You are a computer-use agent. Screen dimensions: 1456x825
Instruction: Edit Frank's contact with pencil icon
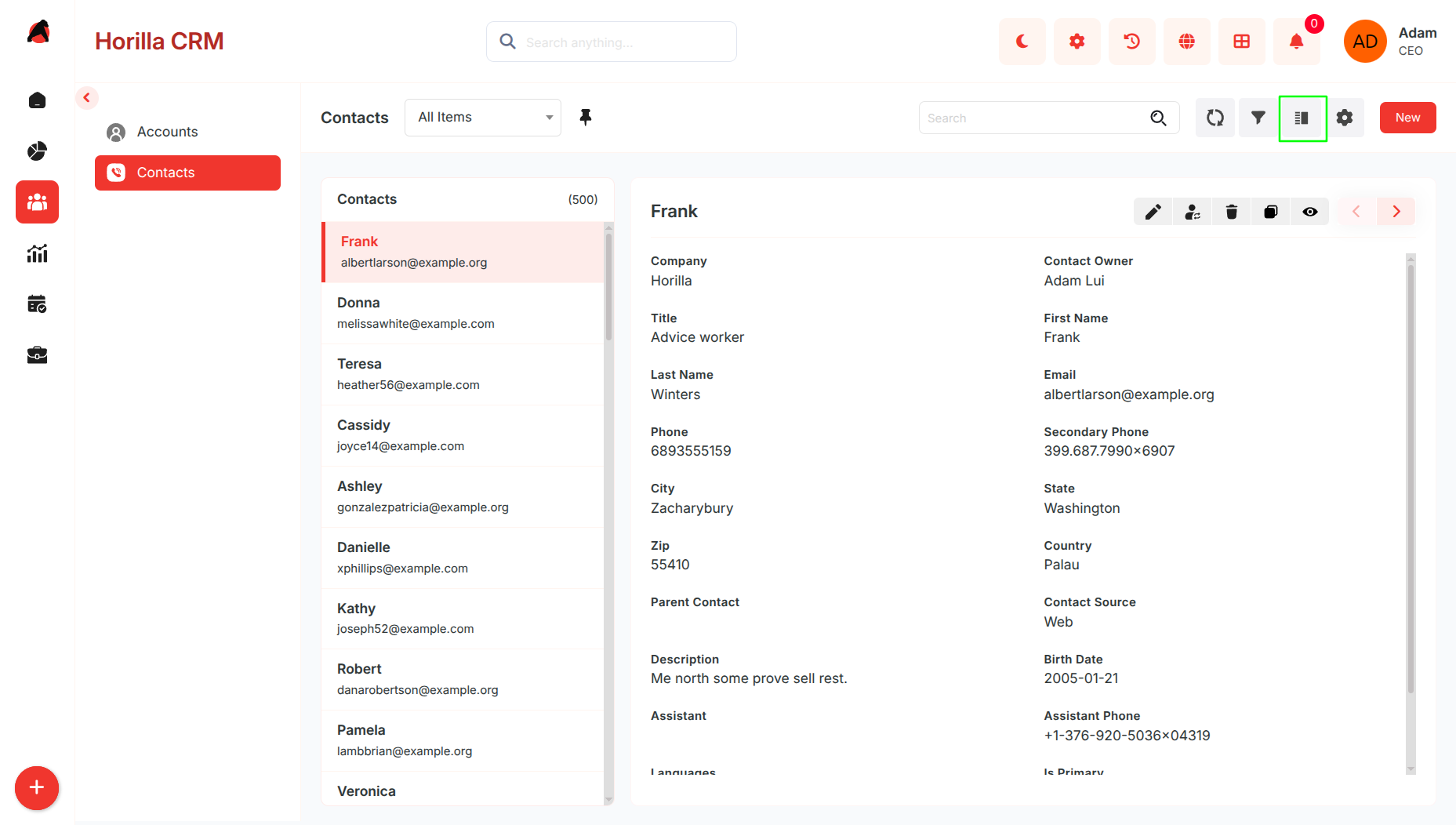click(x=1153, y=212)
